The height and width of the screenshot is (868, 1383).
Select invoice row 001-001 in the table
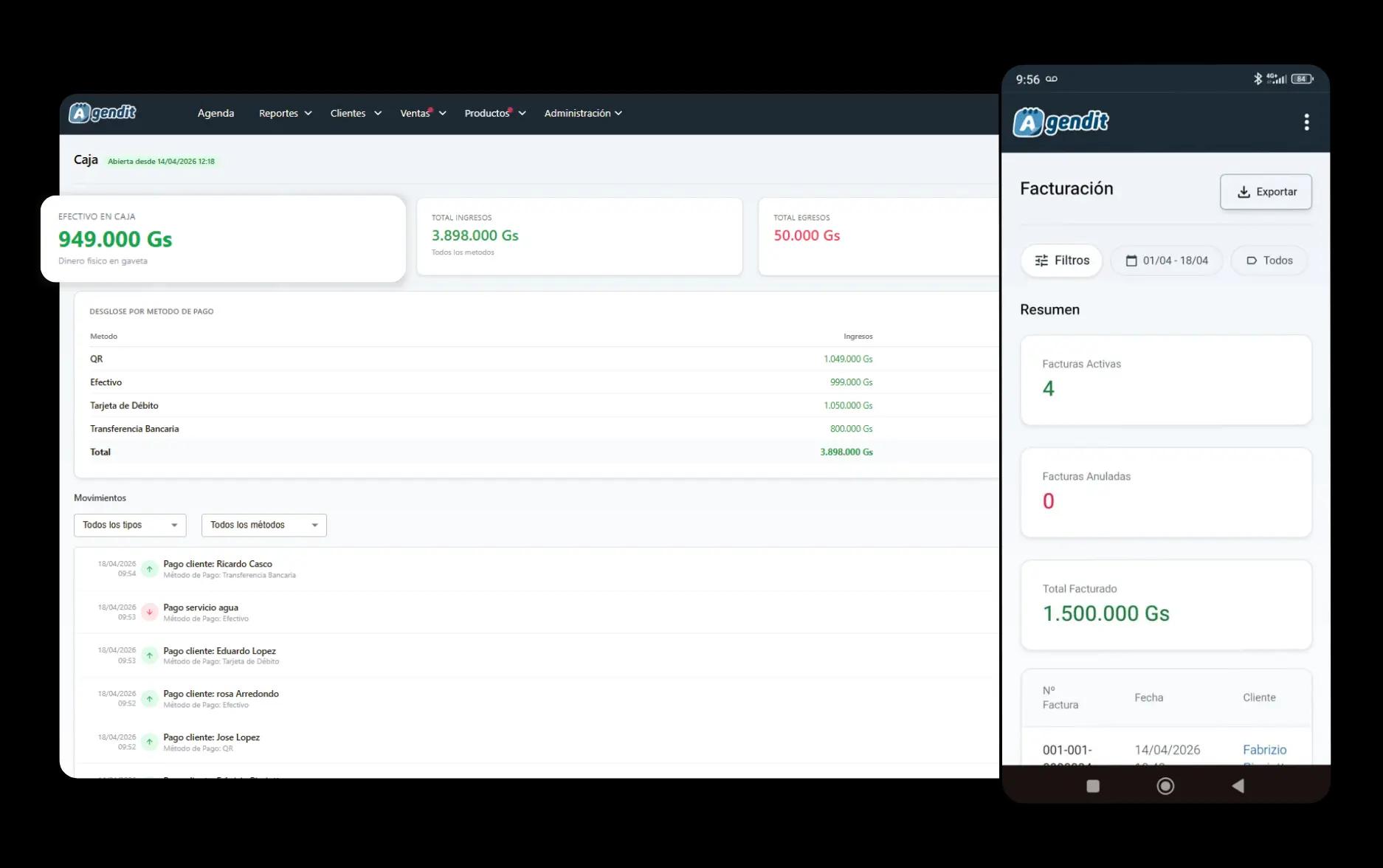pos(1066,749)
